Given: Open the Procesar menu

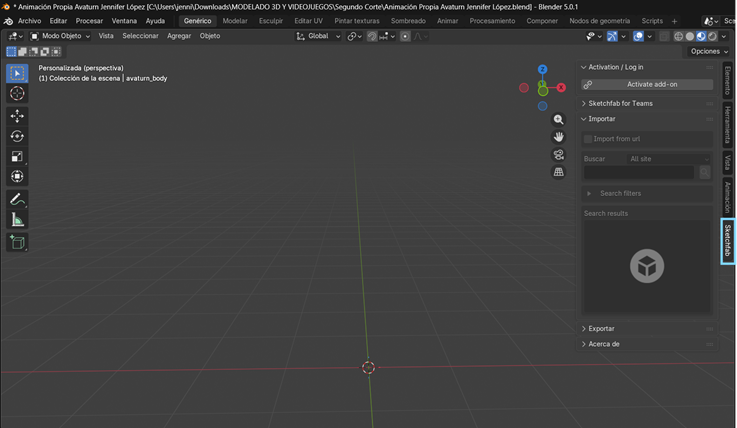Looking at the screenshot, I should coord(89,21).
